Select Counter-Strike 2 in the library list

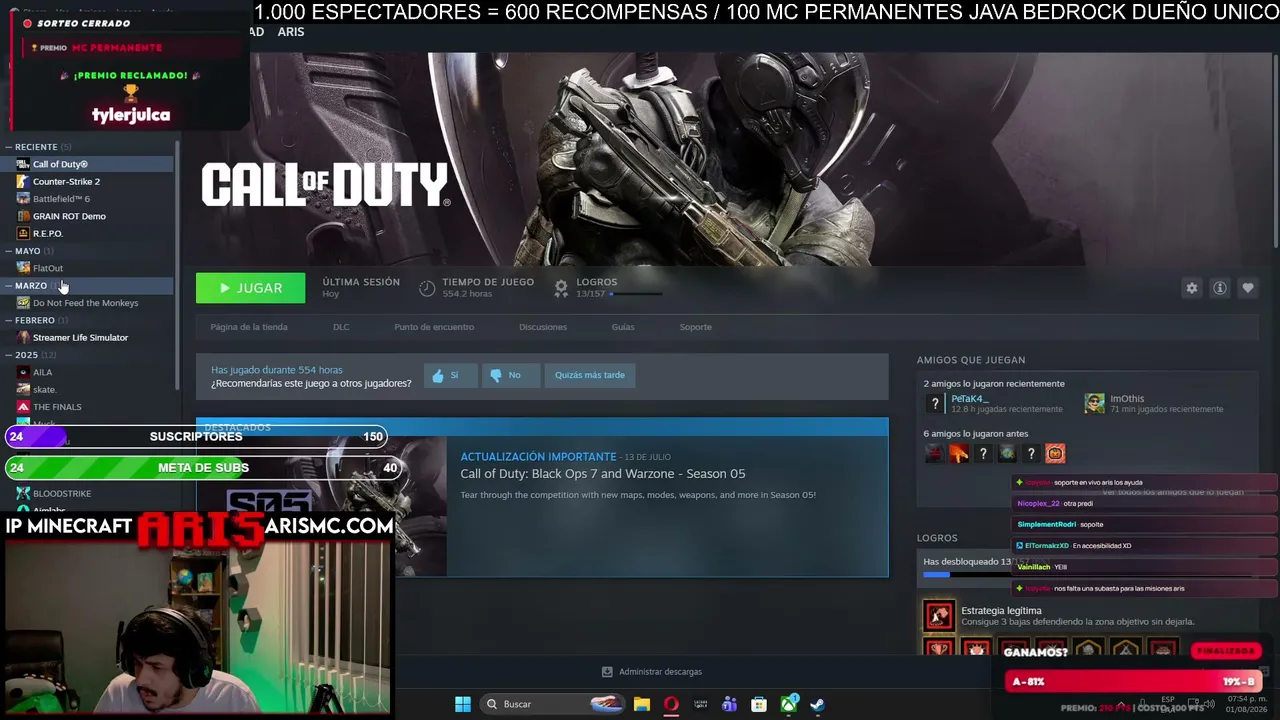[66, 182]
